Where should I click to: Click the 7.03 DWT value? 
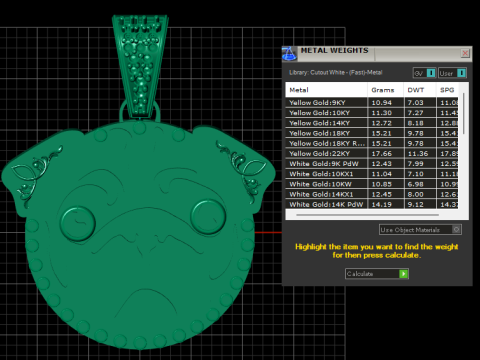pyautogui.click(x=415, y=103)
